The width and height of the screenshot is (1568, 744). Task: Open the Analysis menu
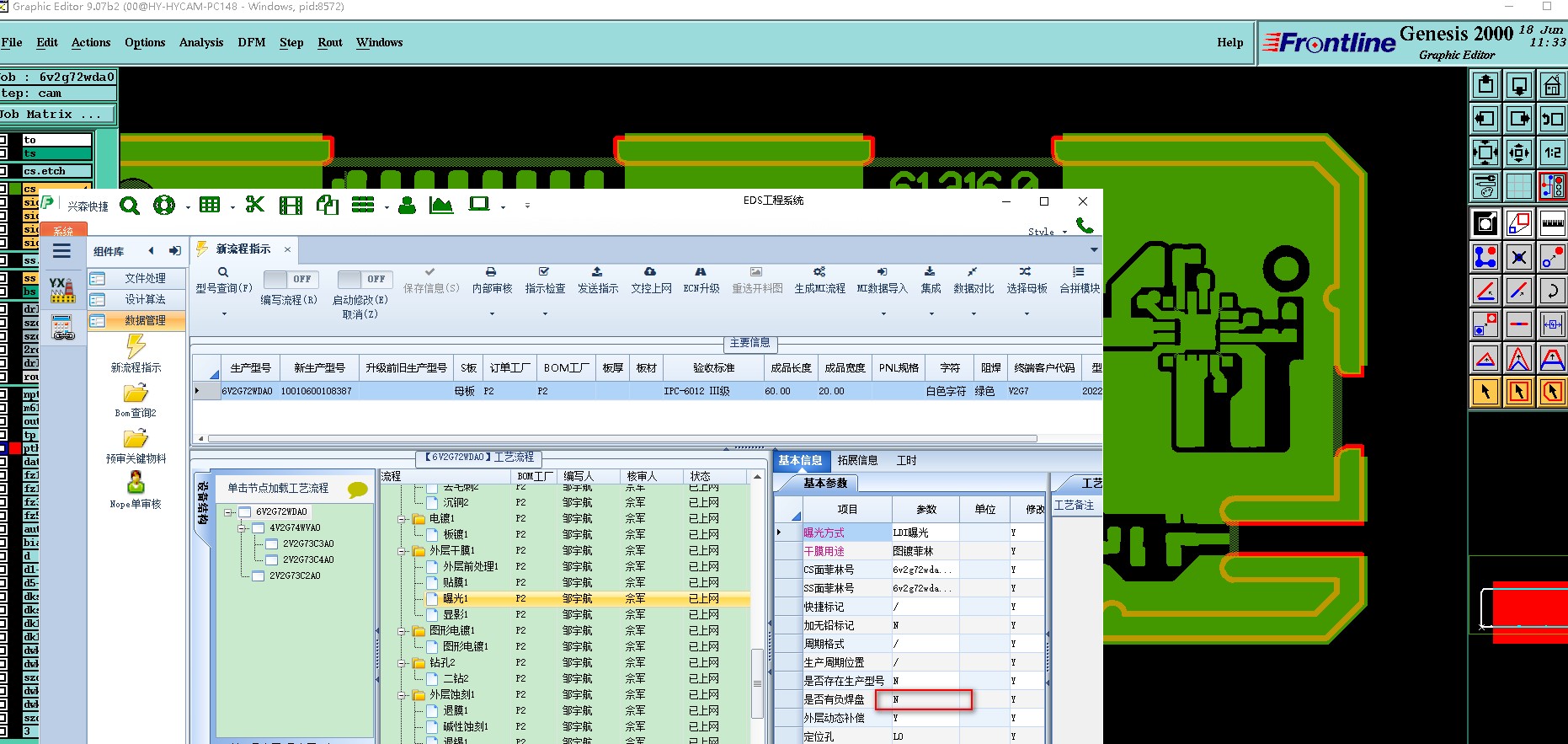click(x=201, y=42)
